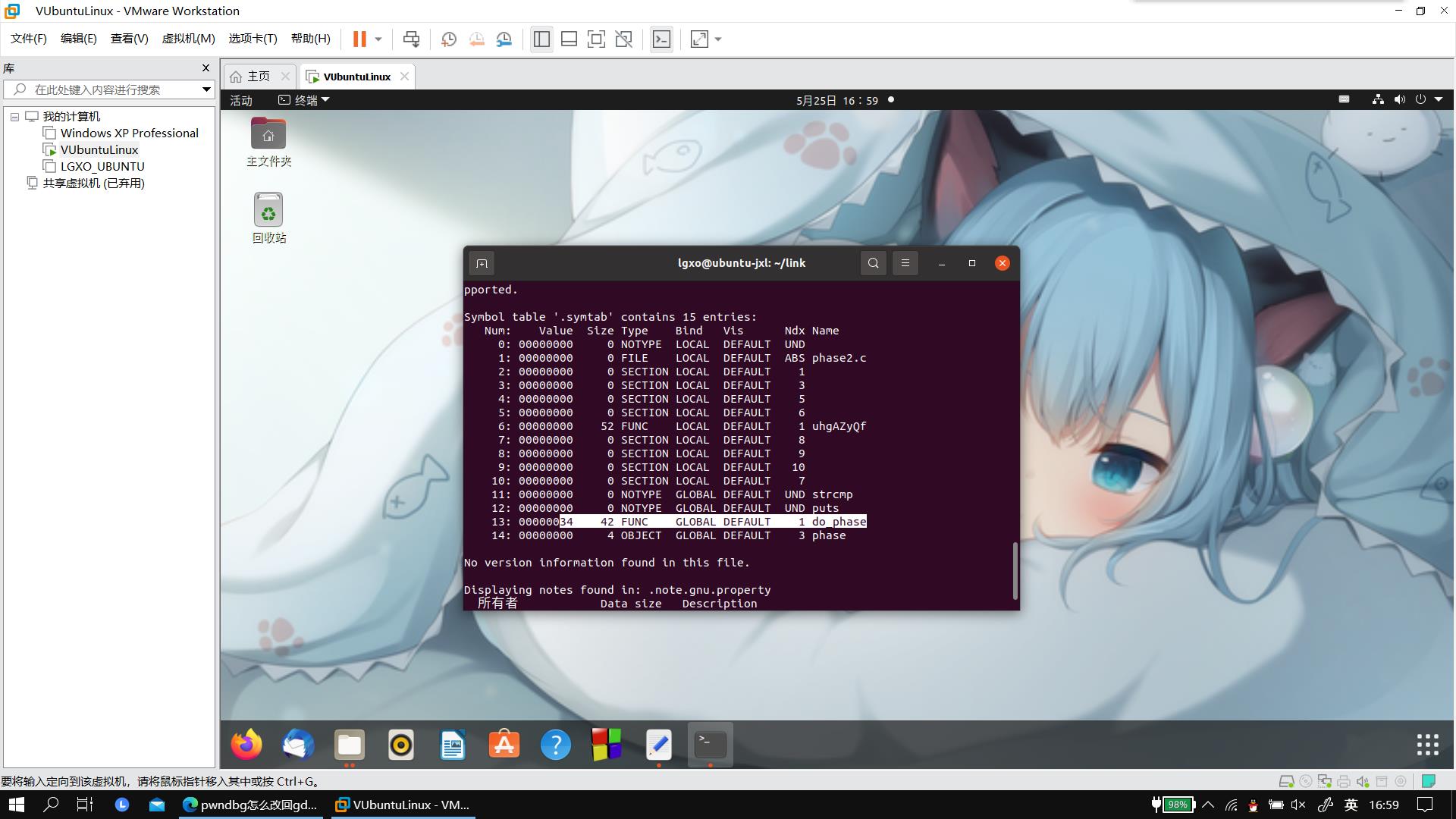Open the 选项卡(T) menu
1456x819 pixels.
(x=253, y=39)
